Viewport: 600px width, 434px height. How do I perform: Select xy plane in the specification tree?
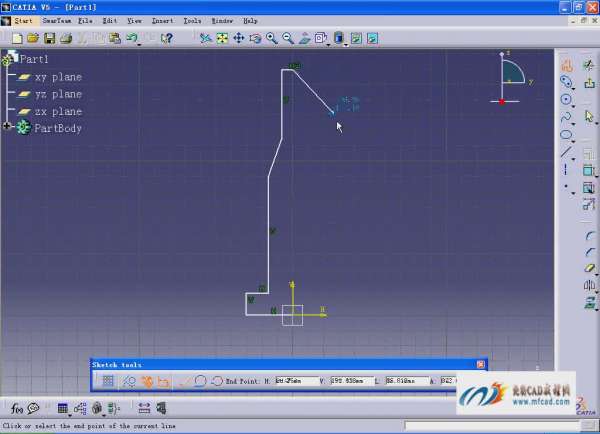[x=58, y=77]
